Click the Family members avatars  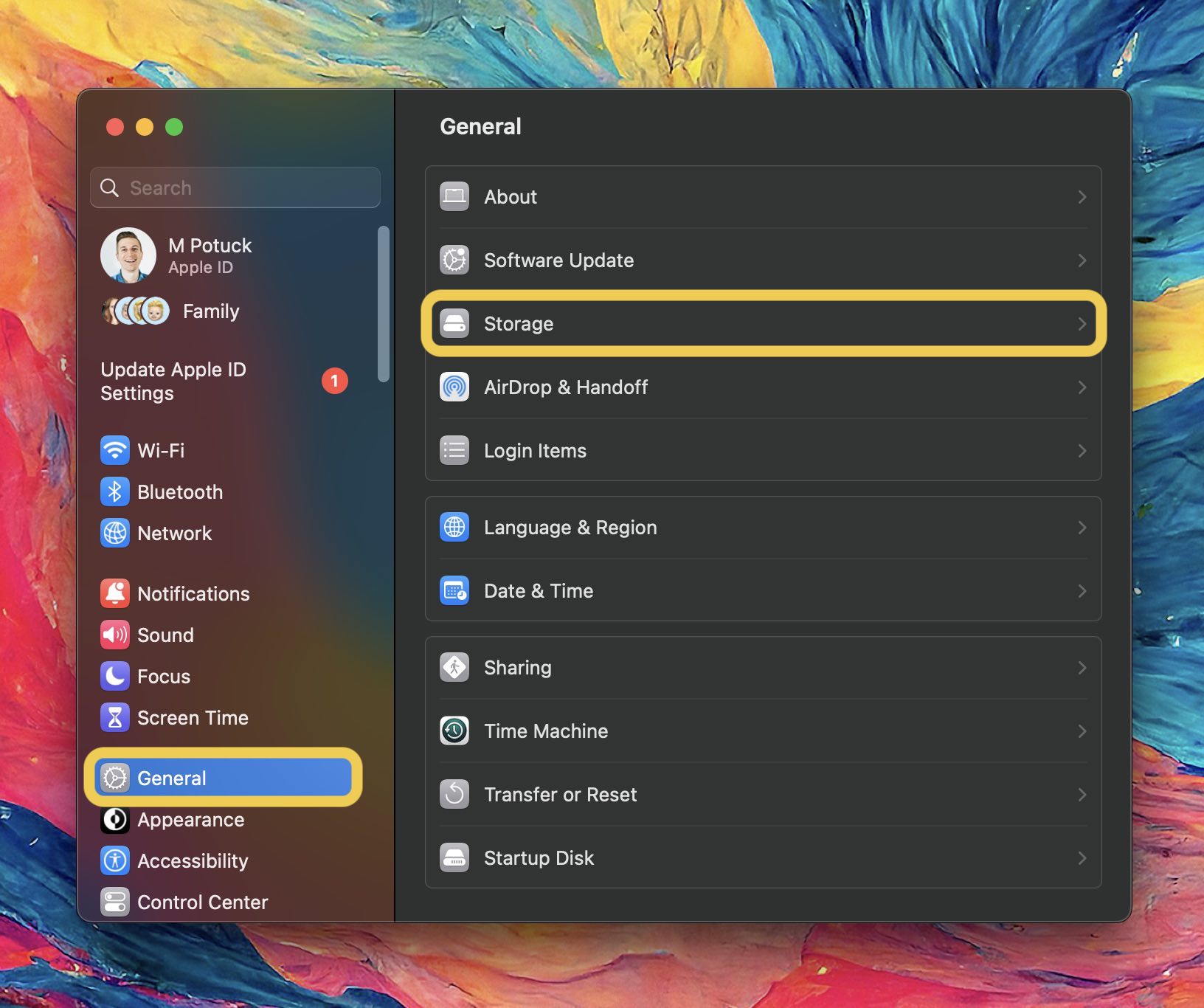pyautogui.click(x=136, y=311)
